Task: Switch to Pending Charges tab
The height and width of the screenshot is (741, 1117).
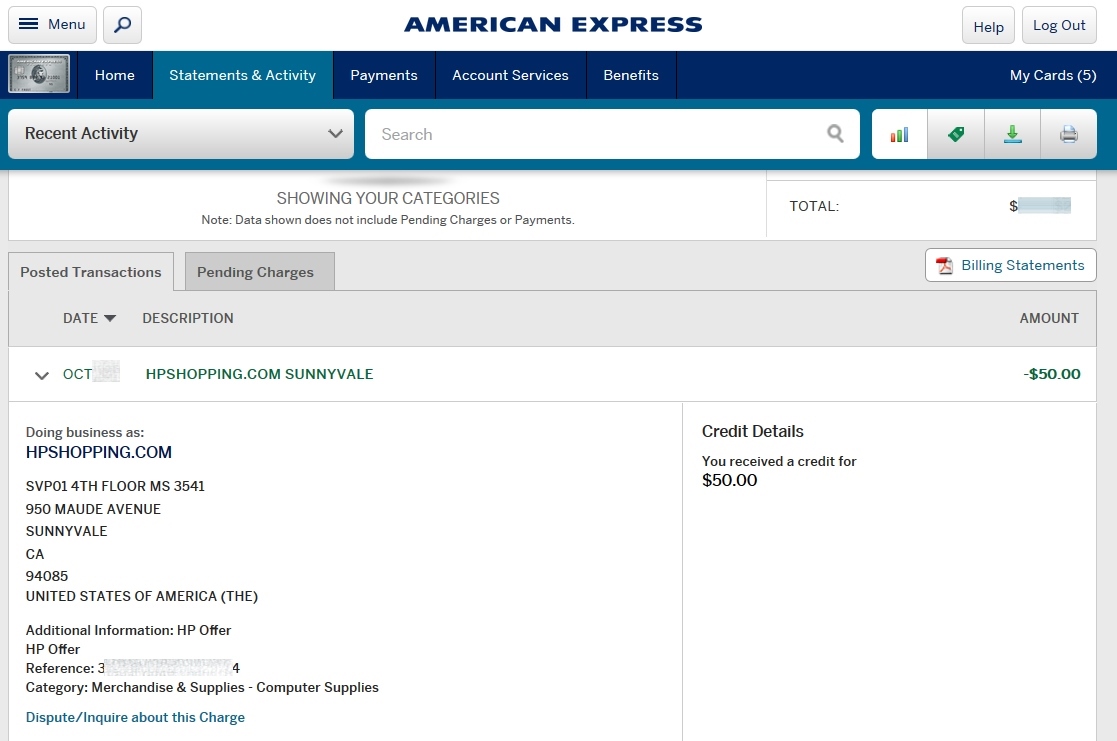Action: tap(255, 272)
